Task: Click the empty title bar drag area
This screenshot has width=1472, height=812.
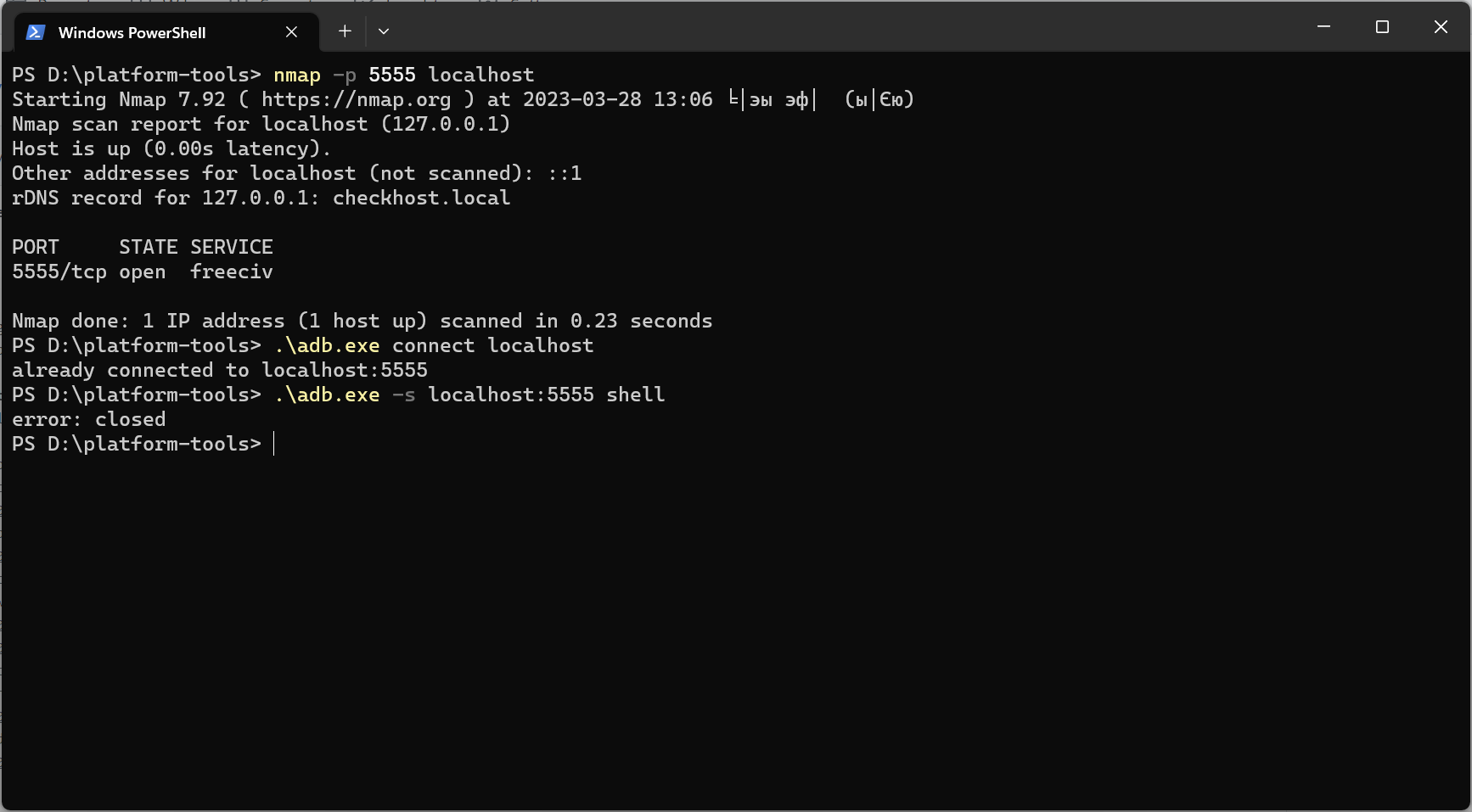Action: pos(849,27)
